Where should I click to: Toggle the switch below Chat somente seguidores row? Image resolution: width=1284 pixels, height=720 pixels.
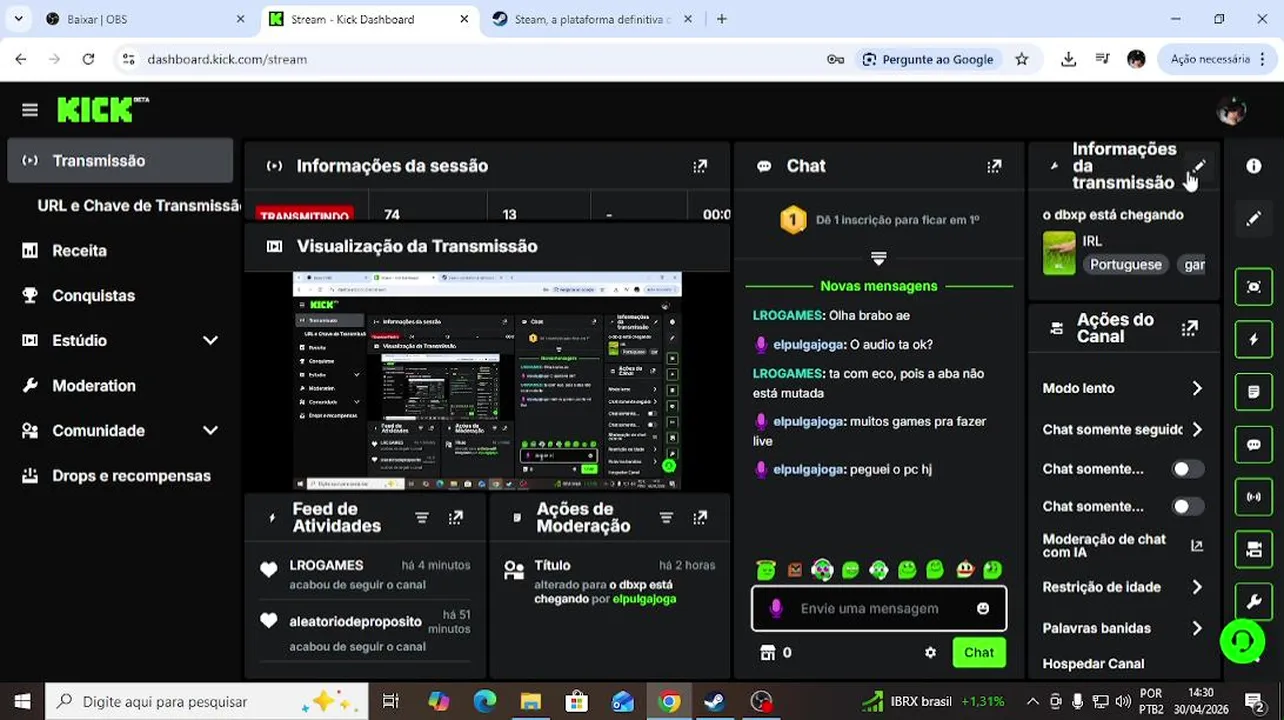click(x=1188, y=469)
